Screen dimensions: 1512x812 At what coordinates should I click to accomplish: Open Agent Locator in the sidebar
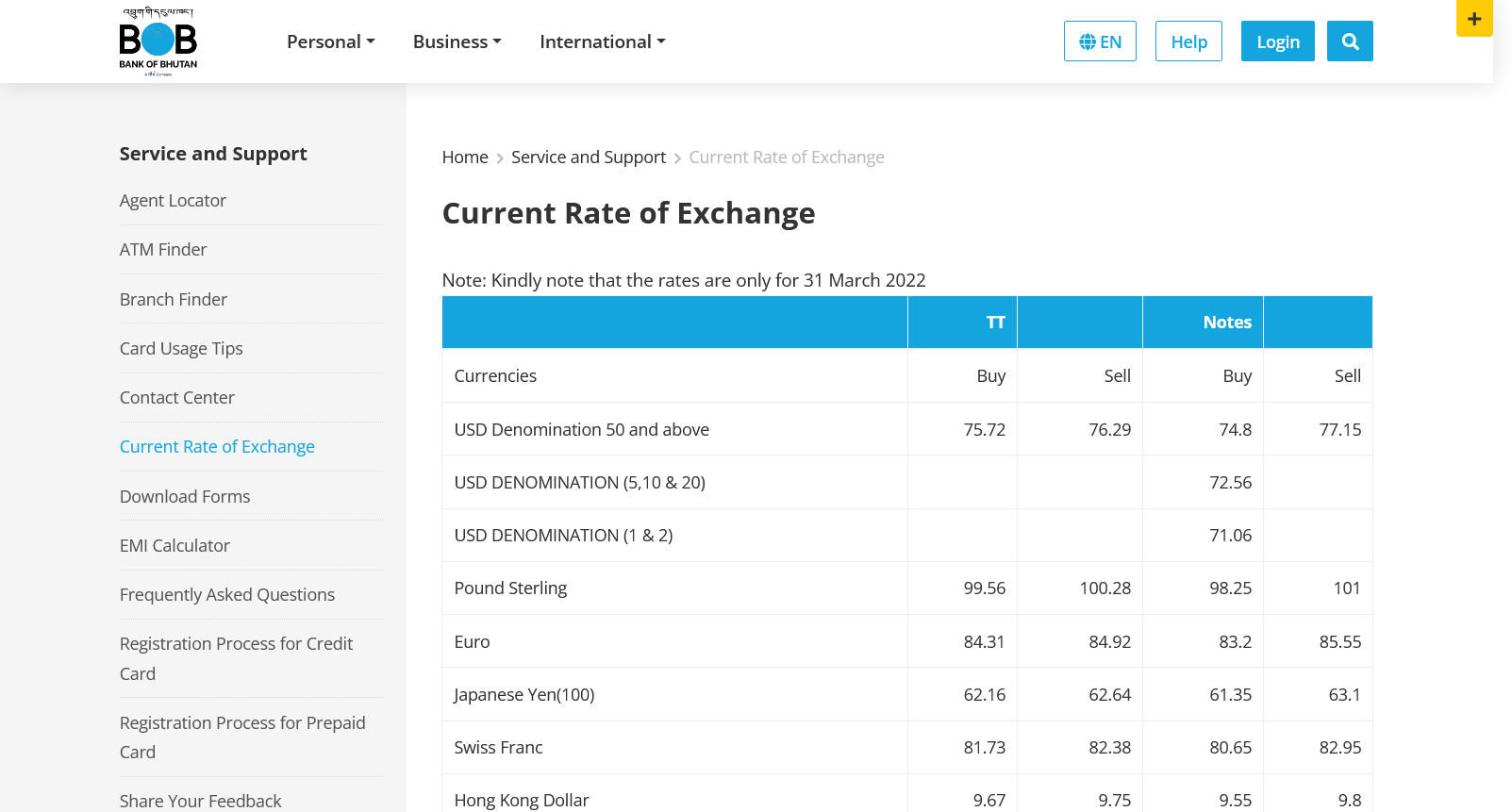[173, 201]
